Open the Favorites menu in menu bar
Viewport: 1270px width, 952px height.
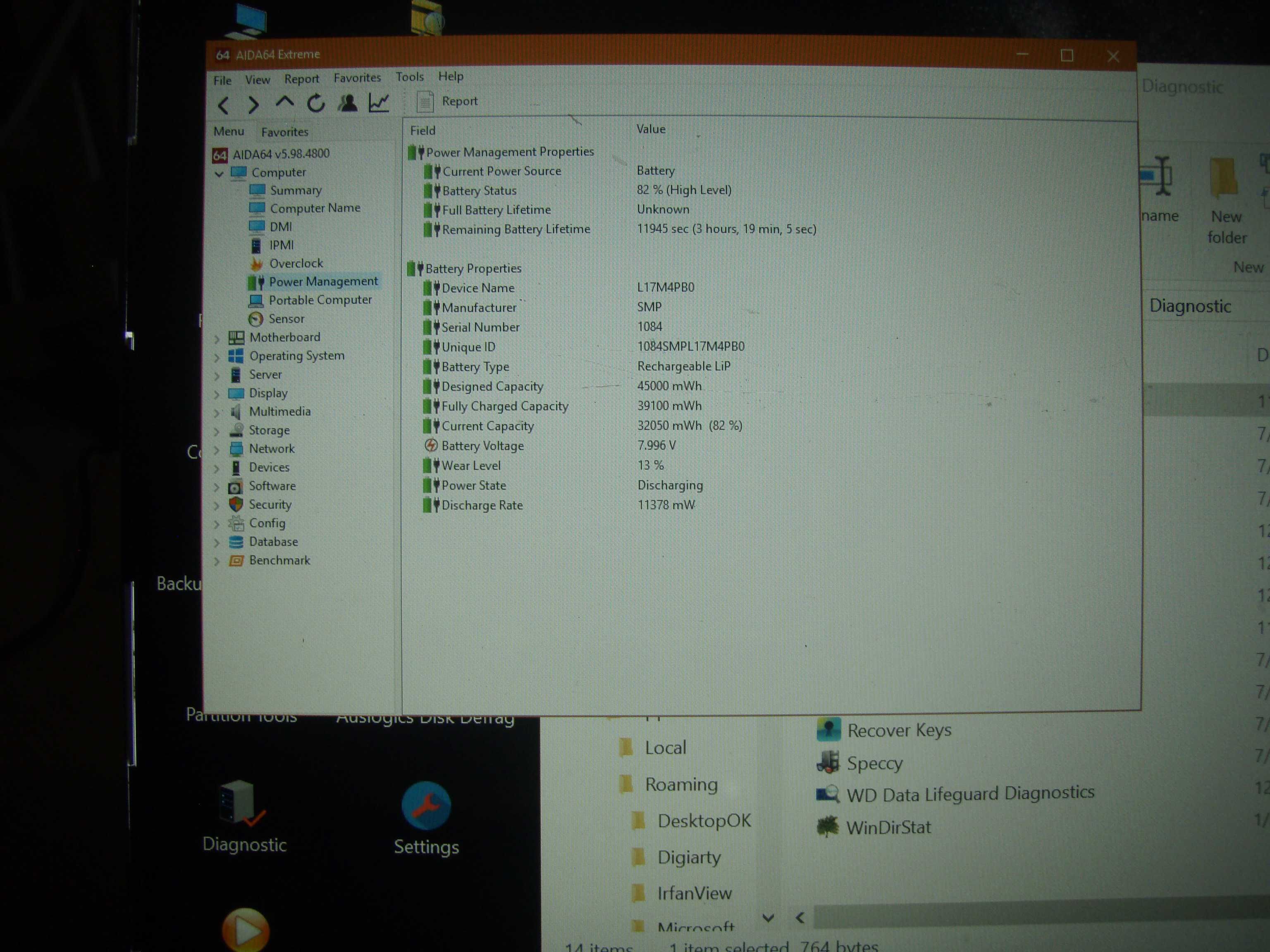pos(357,77)
